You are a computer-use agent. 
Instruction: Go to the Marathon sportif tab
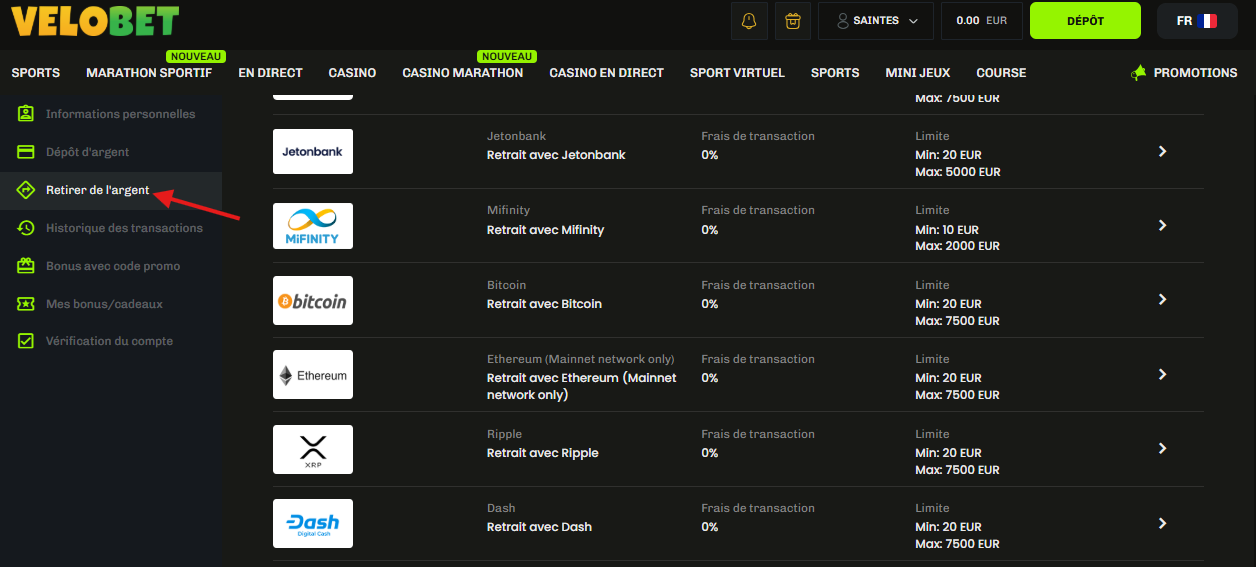[149, 73]
